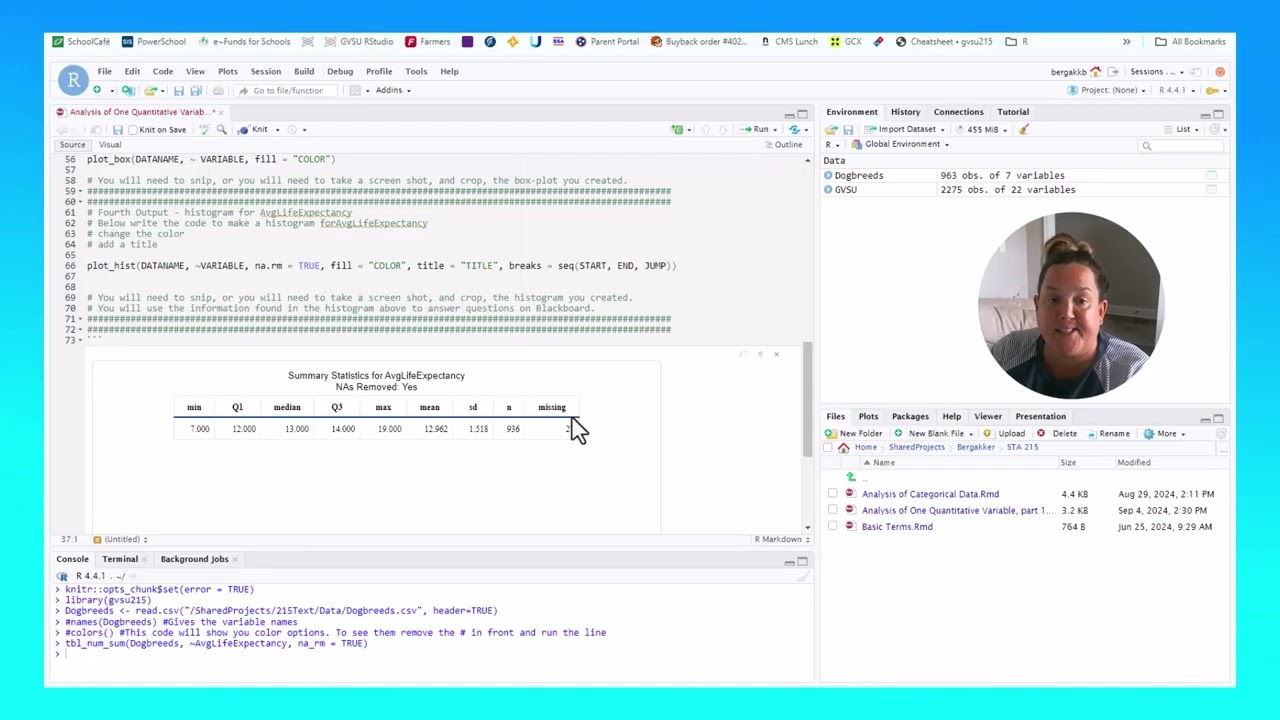
Task: Click the save workspace icon in Environment
Action: pos(848,129)
